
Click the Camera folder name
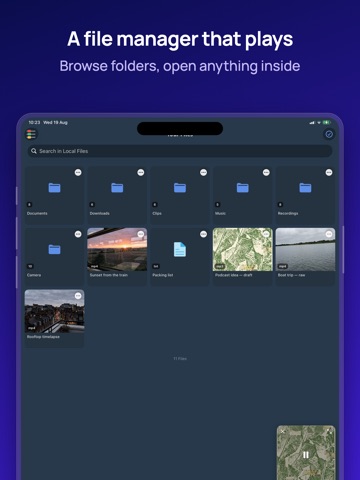(x=34, y=275)
